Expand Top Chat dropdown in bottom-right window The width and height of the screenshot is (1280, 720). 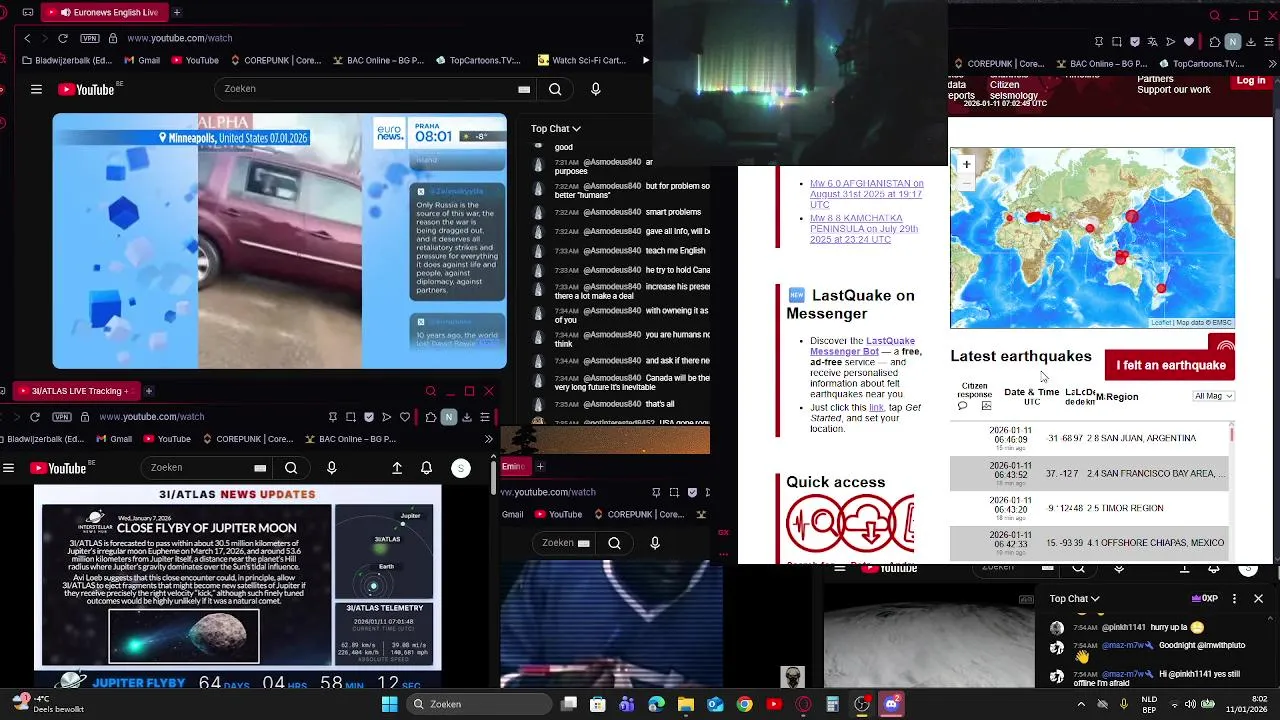tap(1075, 599)
